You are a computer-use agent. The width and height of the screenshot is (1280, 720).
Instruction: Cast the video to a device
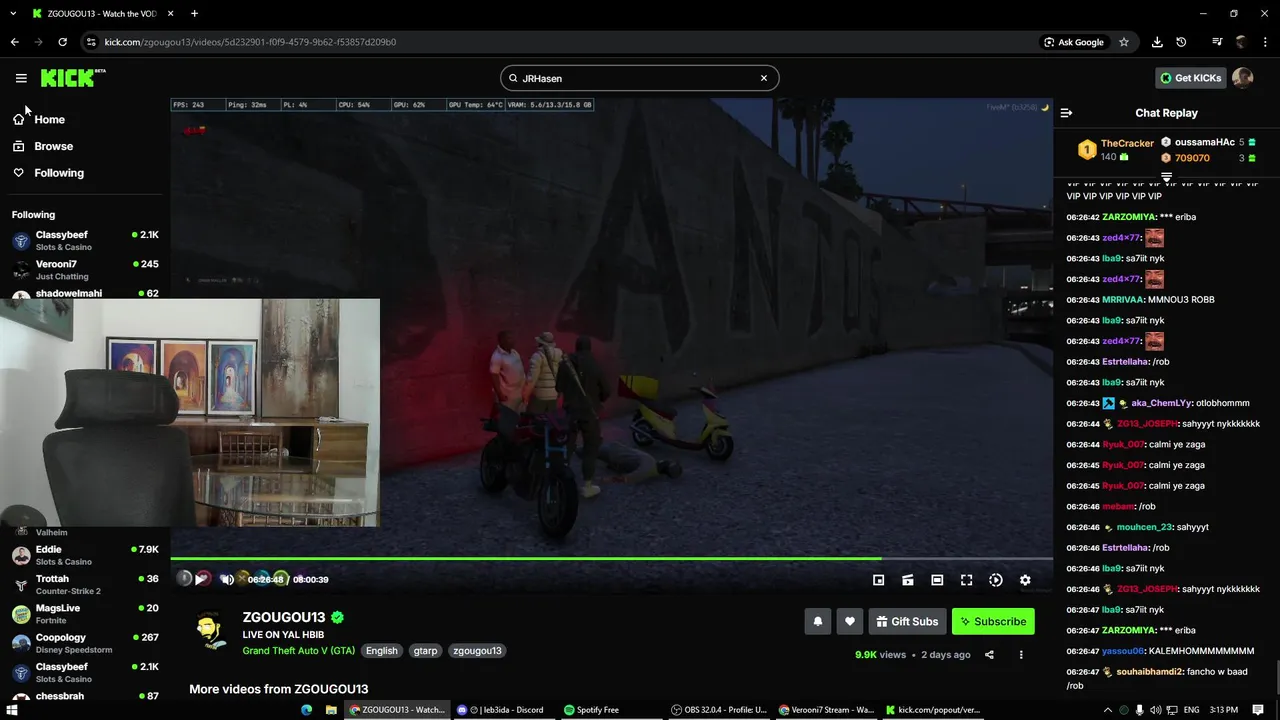click(908, 580)
